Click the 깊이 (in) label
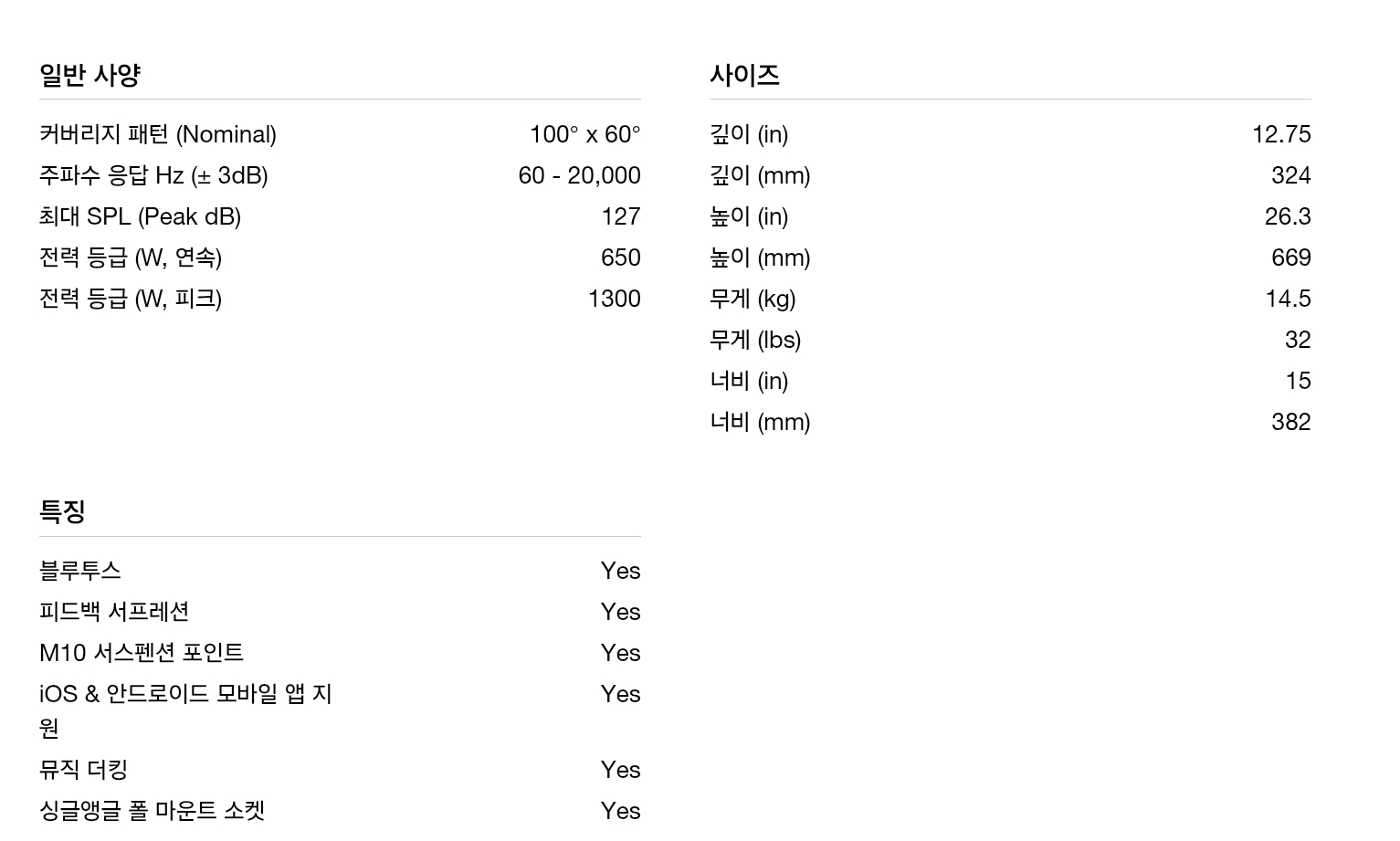The height and width of the screenshot is (841, 1400). click(x=749, y=134)
